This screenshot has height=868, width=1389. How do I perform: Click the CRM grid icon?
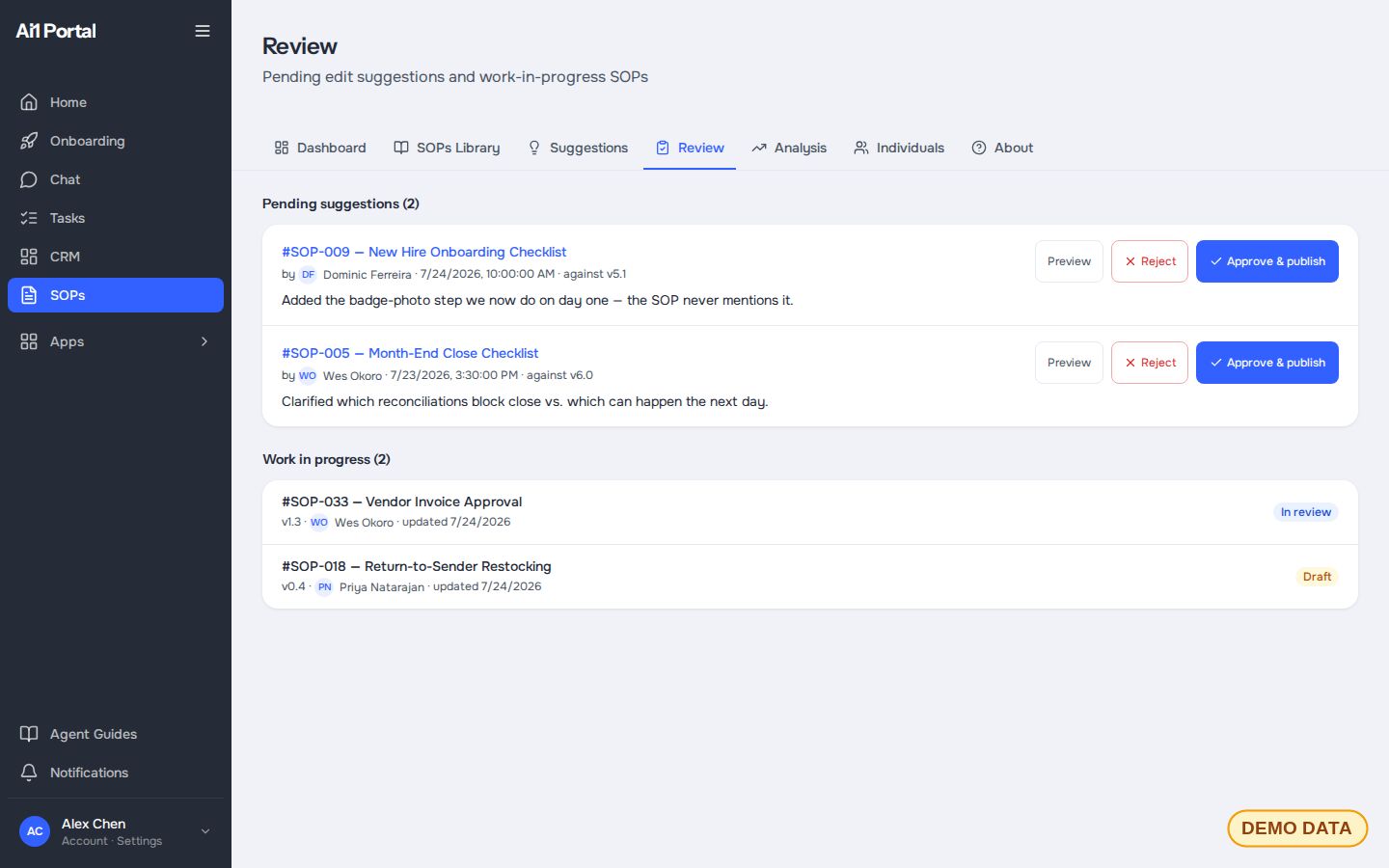29,257
